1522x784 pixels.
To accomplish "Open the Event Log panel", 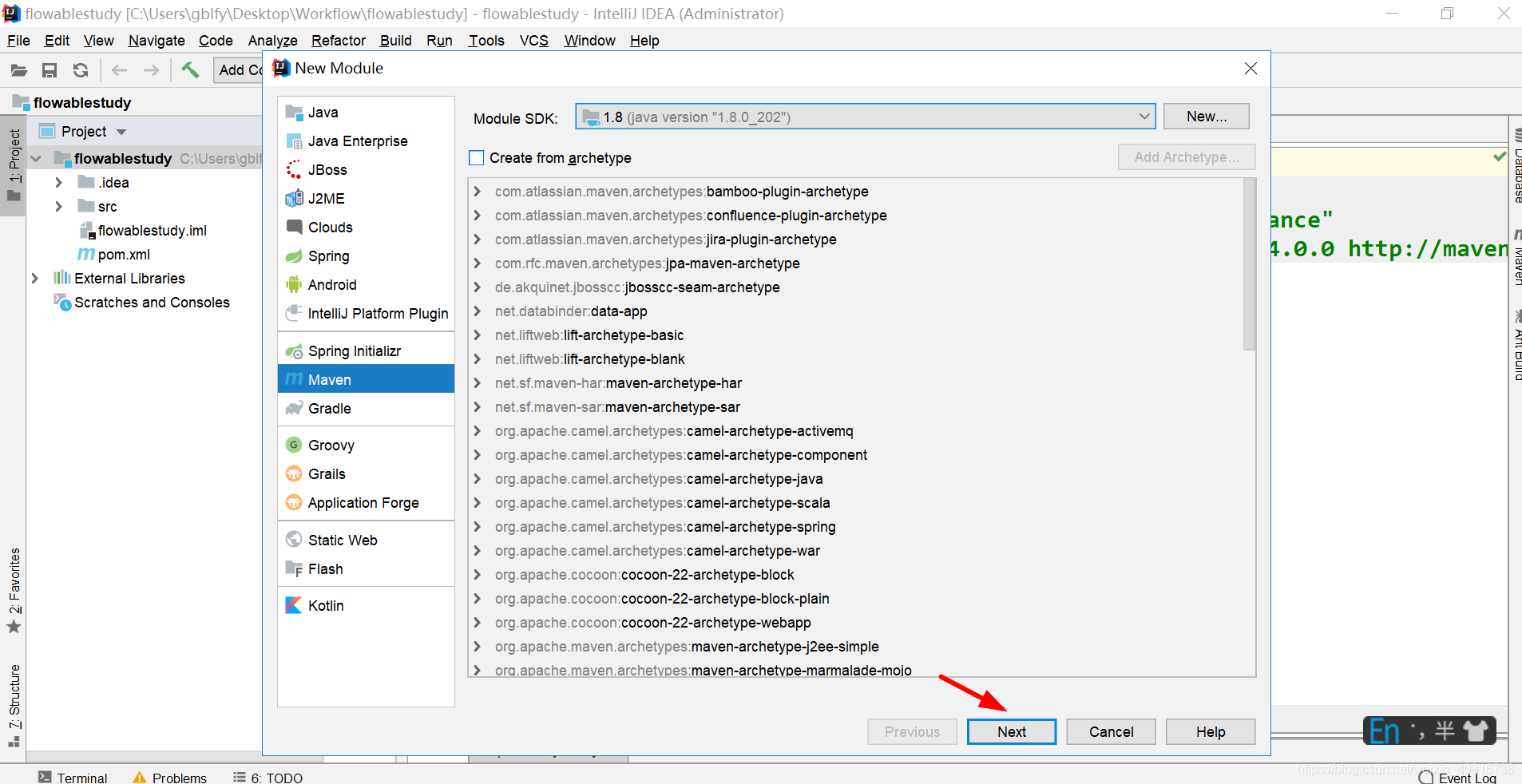I will point(1458,778).
